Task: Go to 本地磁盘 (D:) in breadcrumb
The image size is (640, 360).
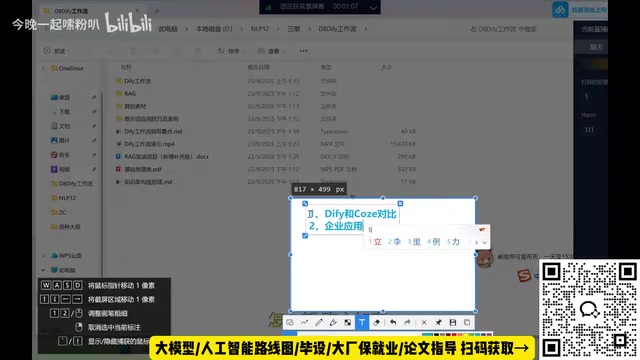Action: click(214, 29)
